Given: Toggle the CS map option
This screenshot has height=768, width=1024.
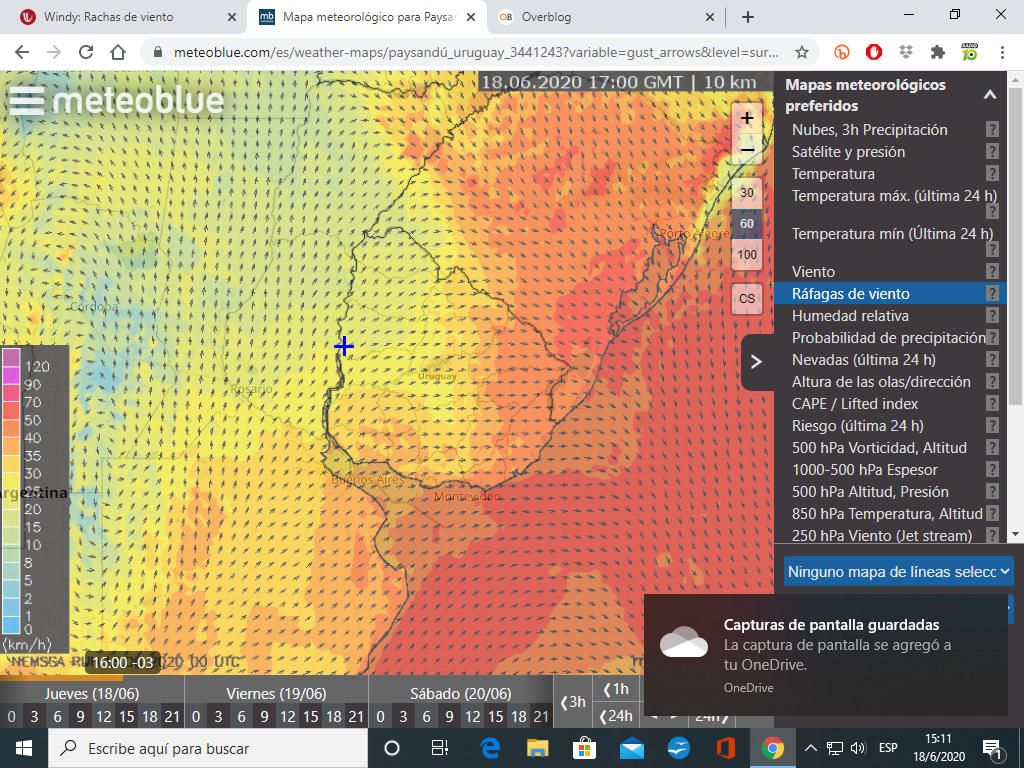Looking at the screenshot, I should pos(747,298).
